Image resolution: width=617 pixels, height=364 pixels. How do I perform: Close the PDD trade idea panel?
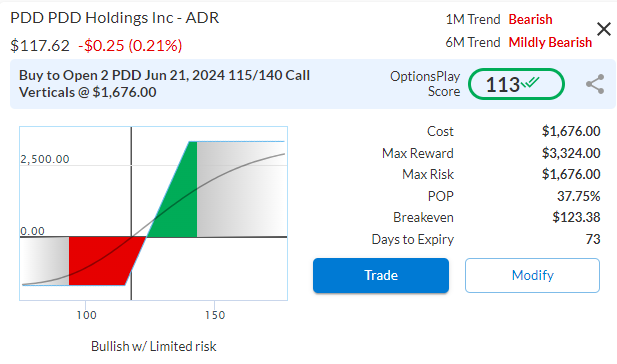(x=604, y=29)
